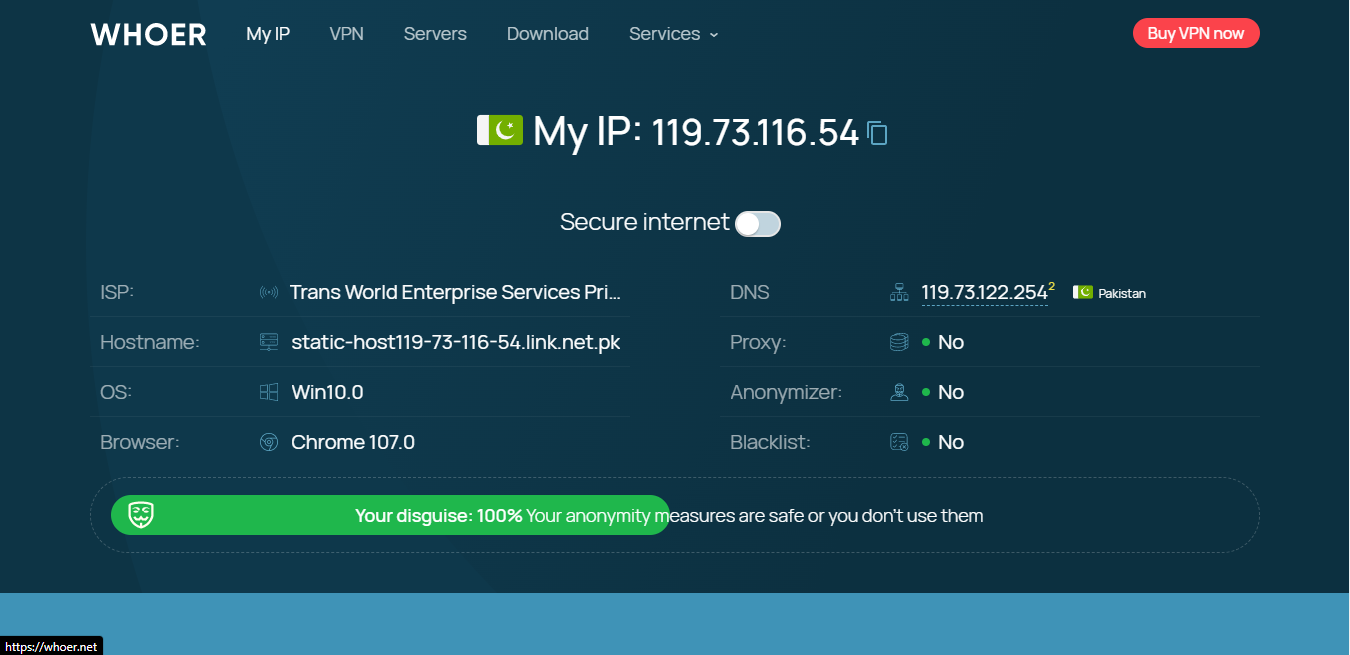Click the DNS label
The image size is (1350, 655).
pos(750,292)
